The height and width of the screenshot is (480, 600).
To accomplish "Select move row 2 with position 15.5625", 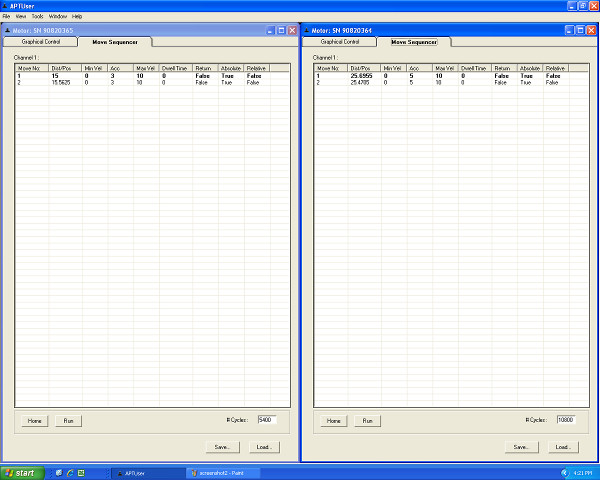I will [x=60, y=83].
